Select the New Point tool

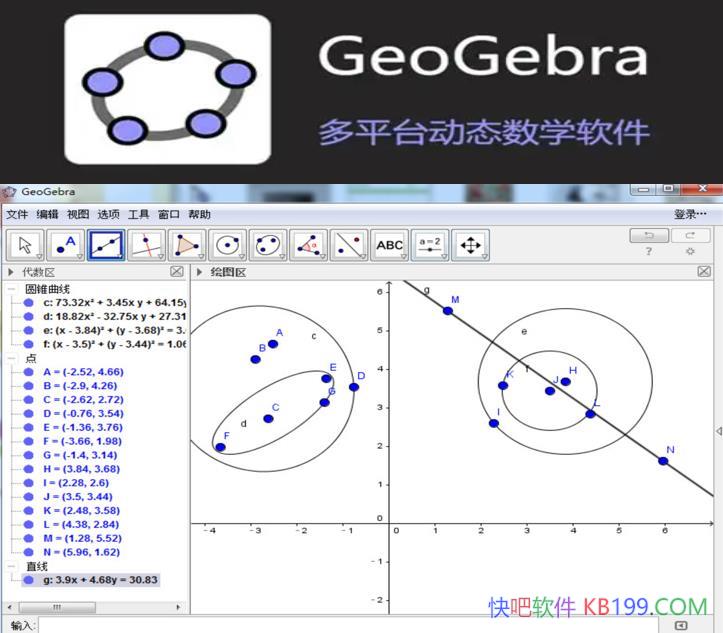coord(66,245)
